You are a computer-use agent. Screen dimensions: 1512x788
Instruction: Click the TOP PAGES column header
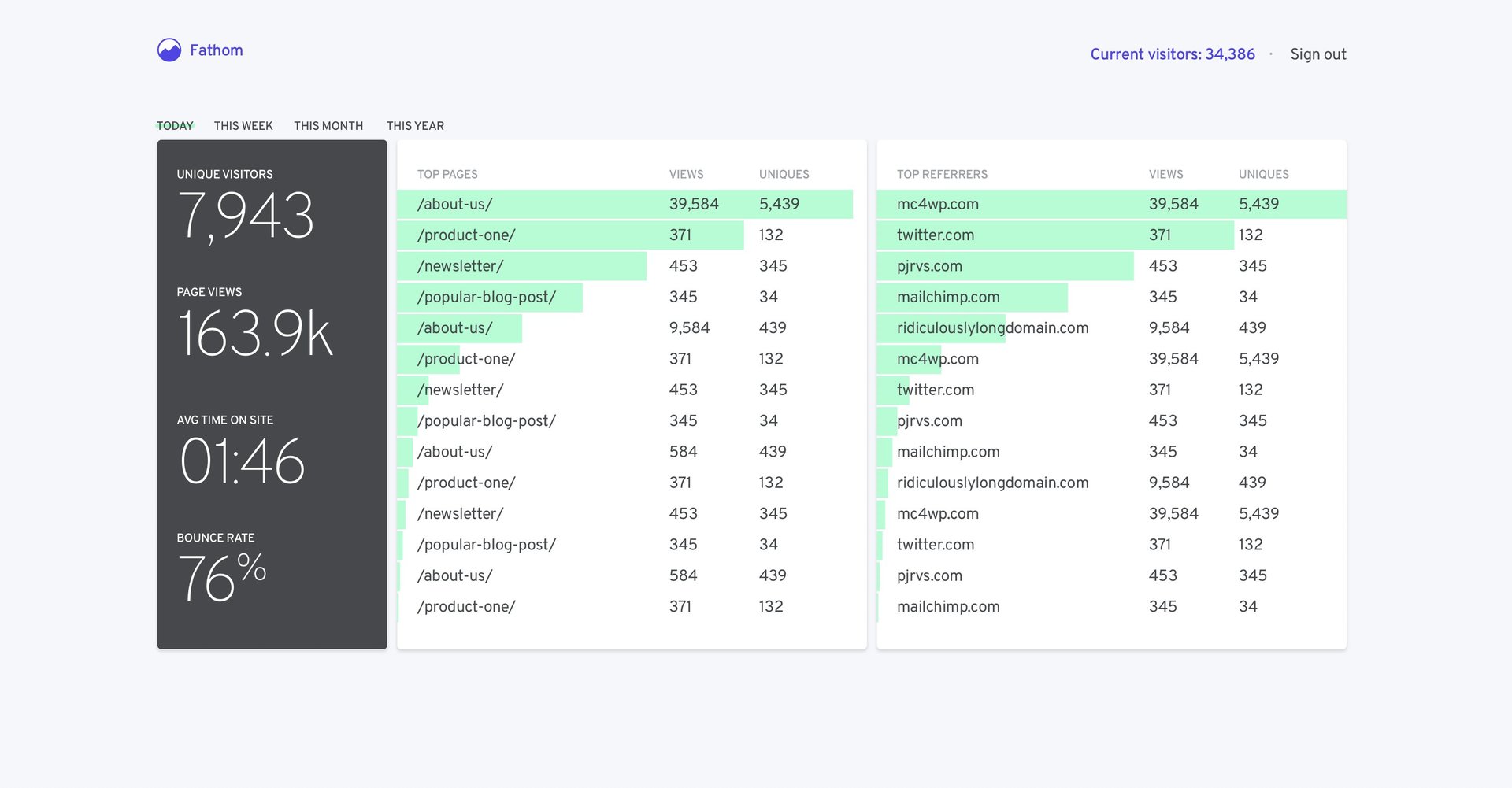447,174
